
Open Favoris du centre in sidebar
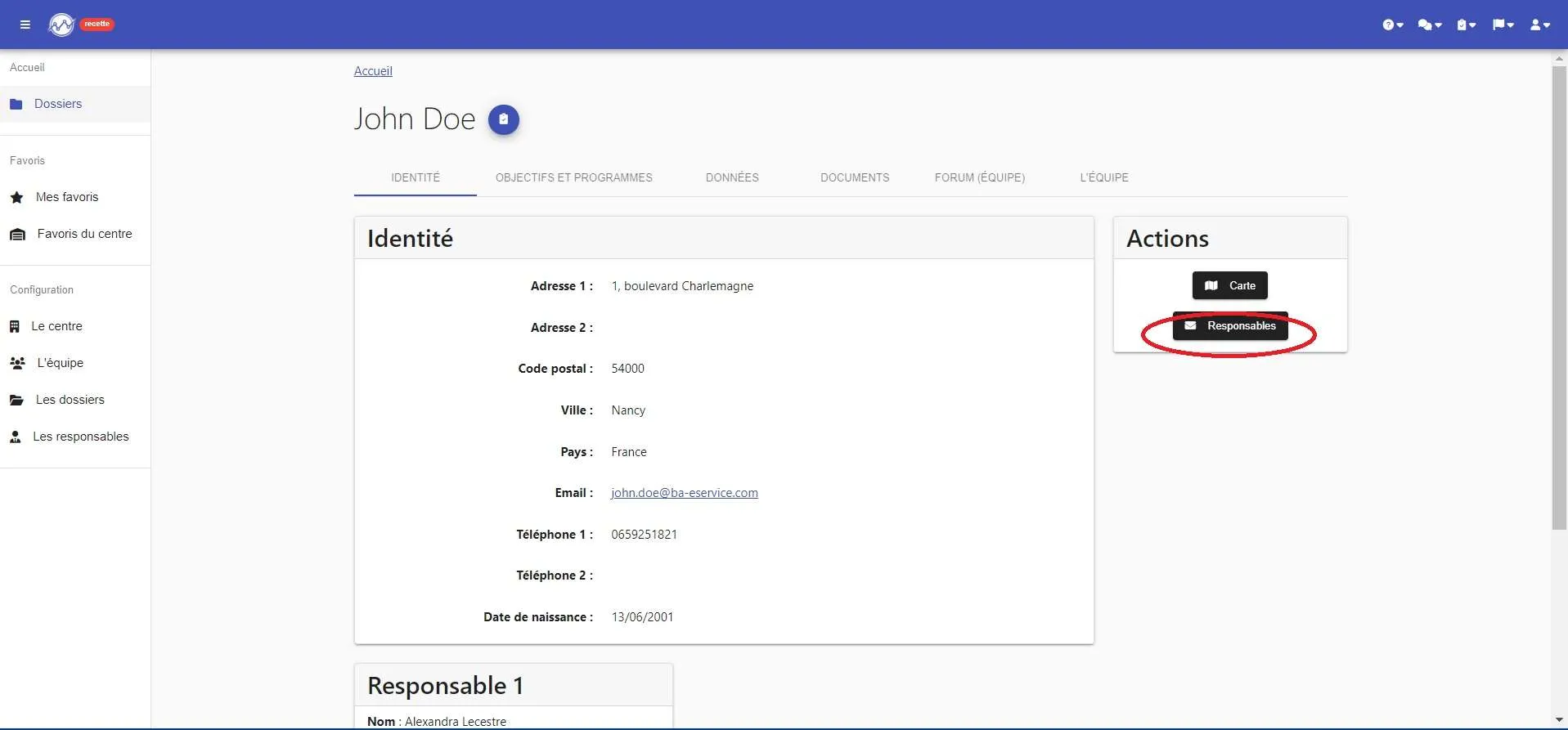tap(75, 235)
